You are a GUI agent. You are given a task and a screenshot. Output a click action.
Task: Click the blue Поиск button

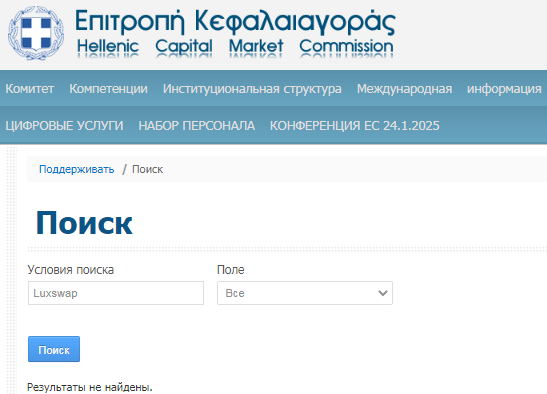54,349
